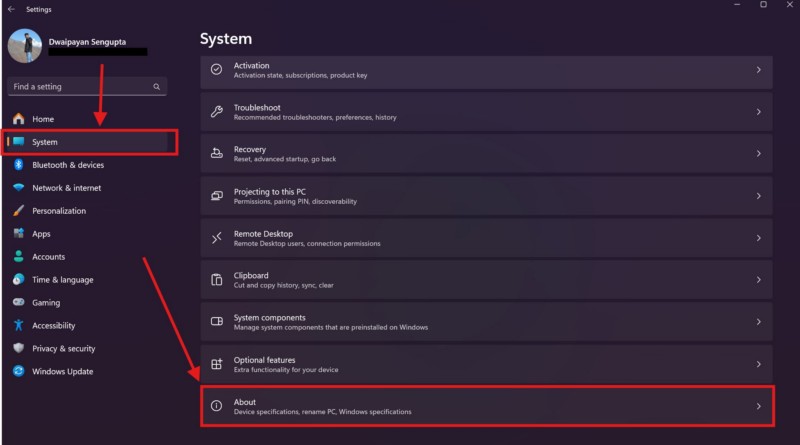Click the Privacy & security shield icon

click(x=18, y=348)
